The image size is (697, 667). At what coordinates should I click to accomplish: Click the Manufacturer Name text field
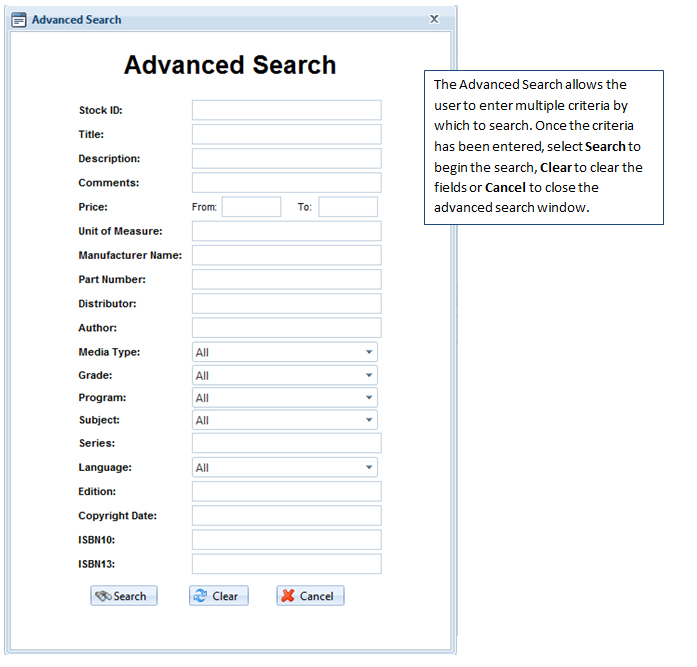(286, 255)
